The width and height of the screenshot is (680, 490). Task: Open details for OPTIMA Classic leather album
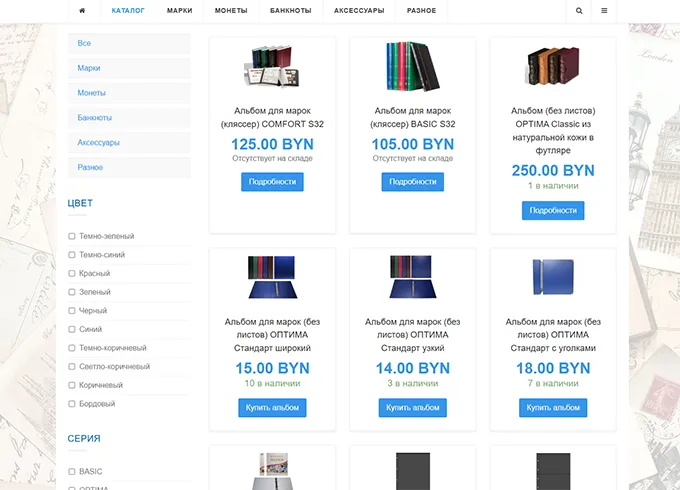click(x=553, y=211)
